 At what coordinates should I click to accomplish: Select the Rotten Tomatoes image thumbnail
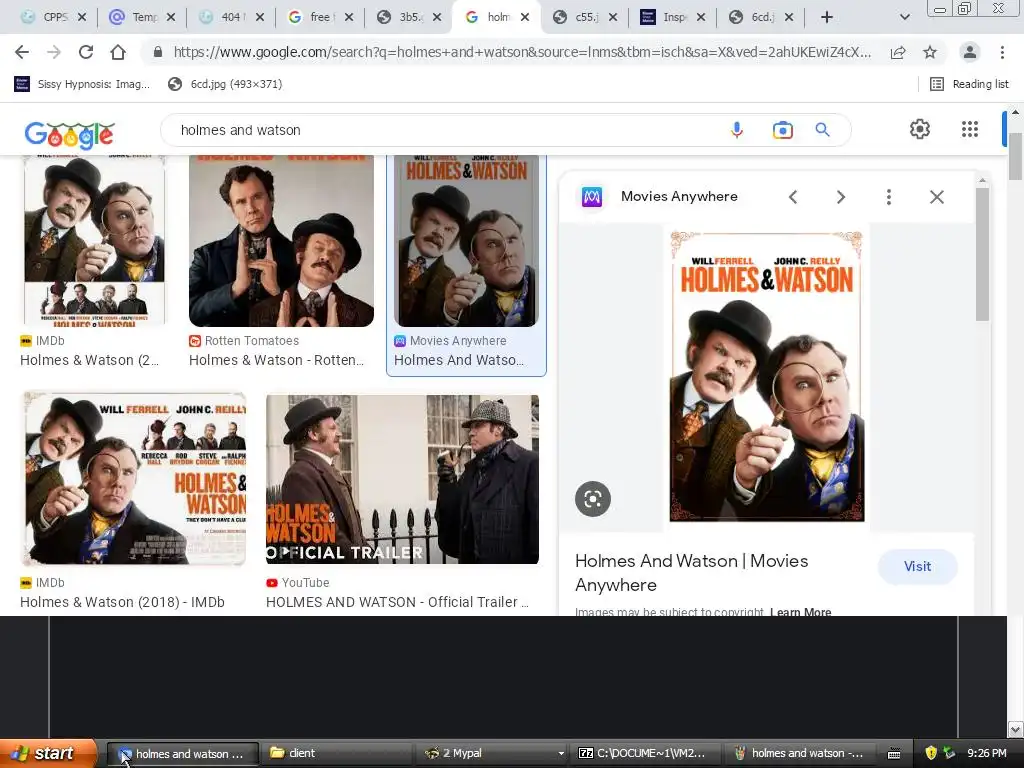(x=281, y=240)
